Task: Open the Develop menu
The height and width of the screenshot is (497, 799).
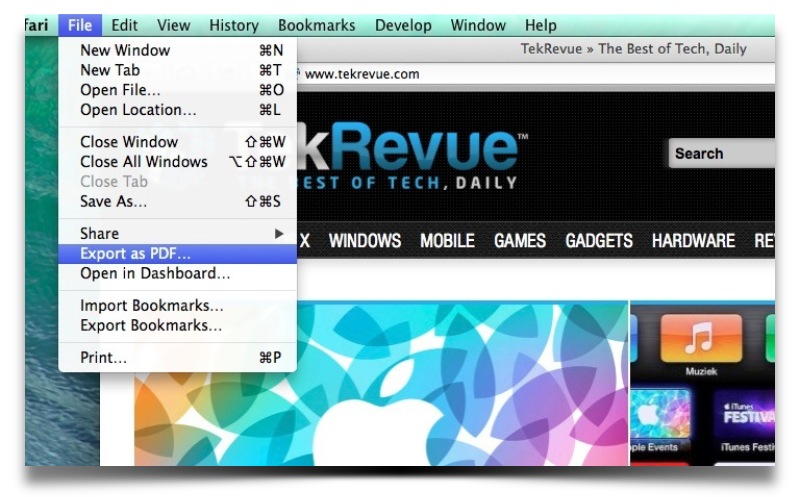Action: pyautogui.click(x=403, y=25)
